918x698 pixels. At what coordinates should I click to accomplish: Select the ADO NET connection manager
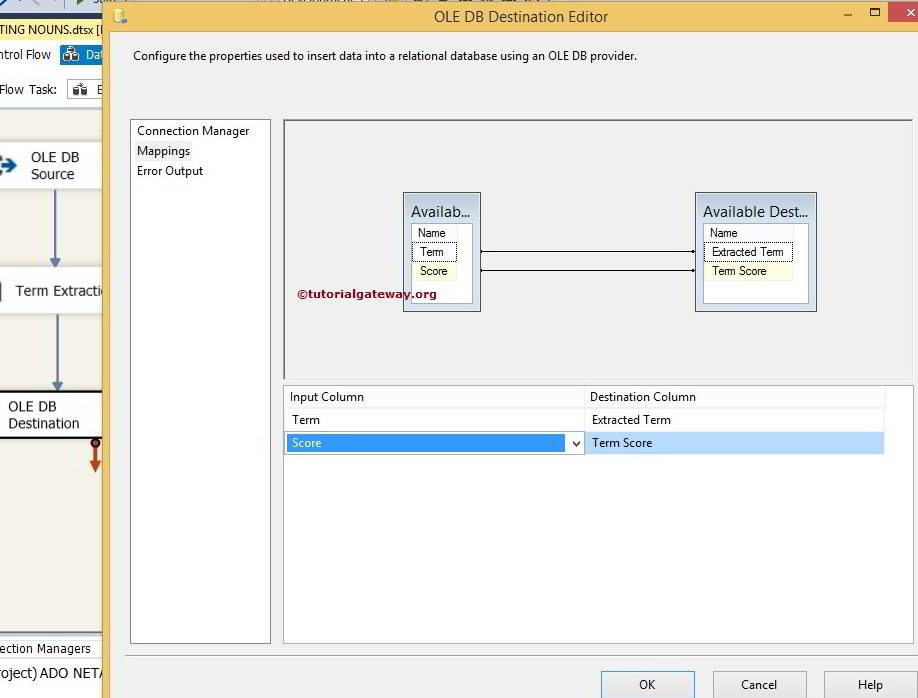(x=50, y=670)
